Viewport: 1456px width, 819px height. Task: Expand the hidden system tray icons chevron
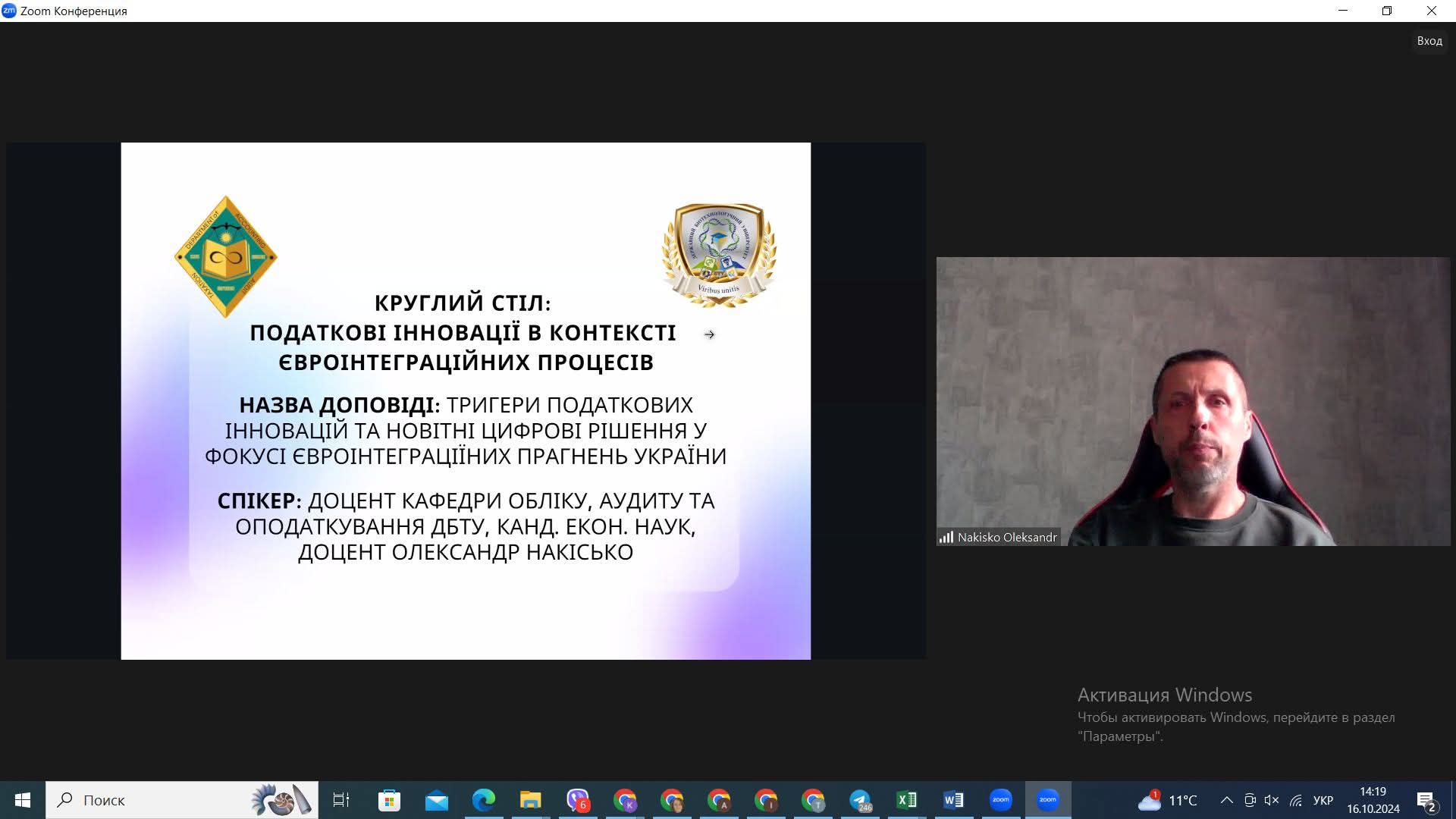1226,800
